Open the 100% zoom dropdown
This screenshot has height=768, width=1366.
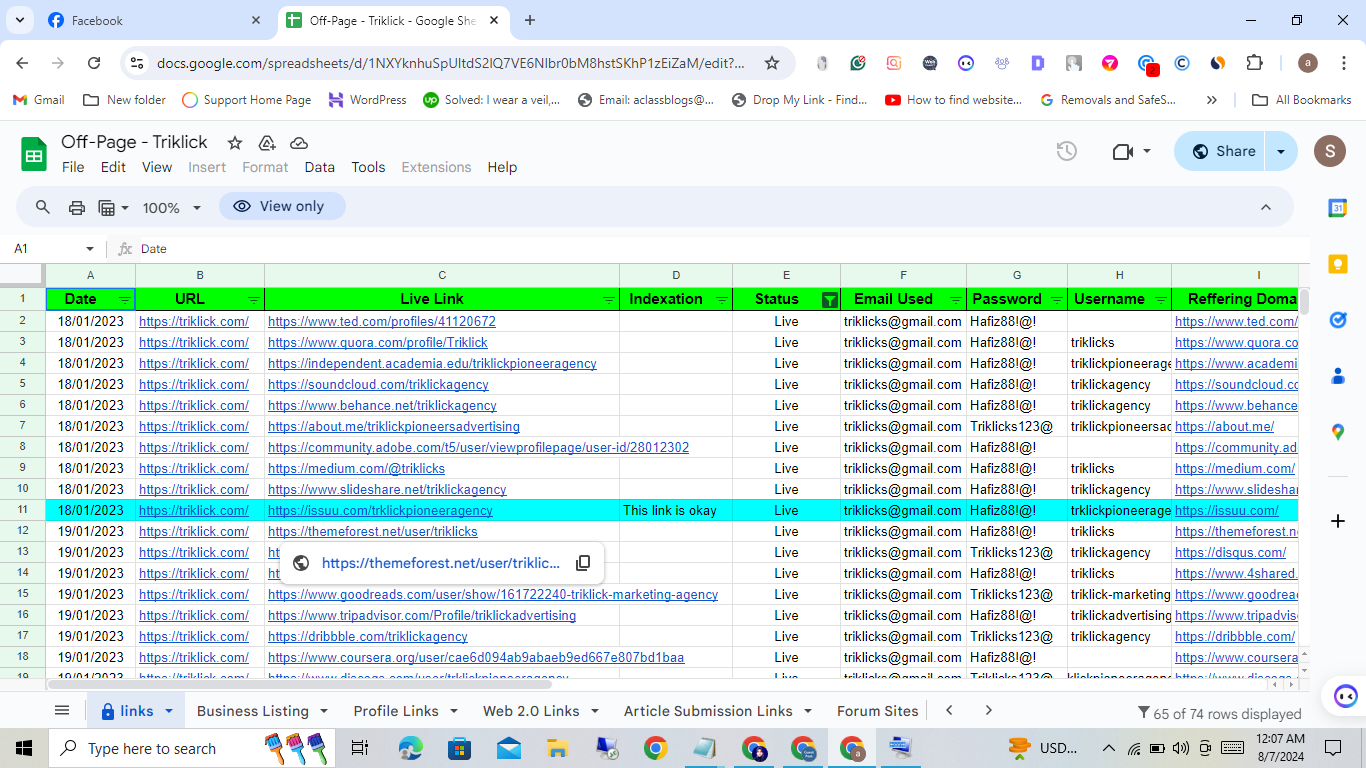pos(172,208)
